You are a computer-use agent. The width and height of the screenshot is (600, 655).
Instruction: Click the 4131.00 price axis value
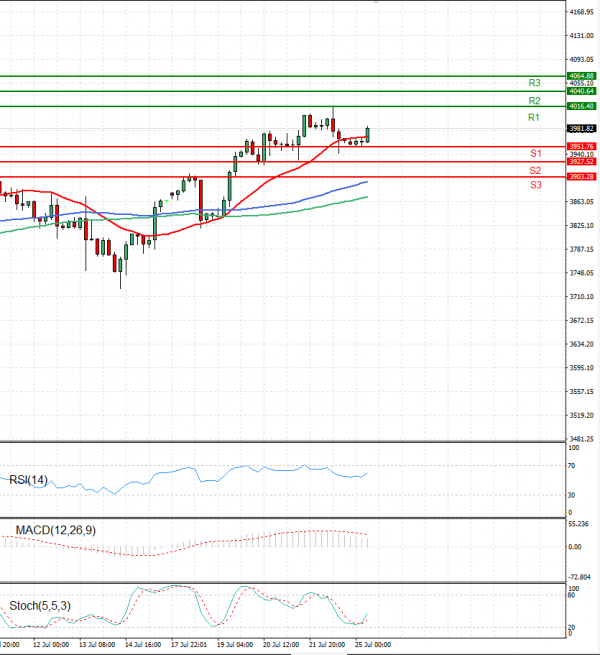[582, 36]
